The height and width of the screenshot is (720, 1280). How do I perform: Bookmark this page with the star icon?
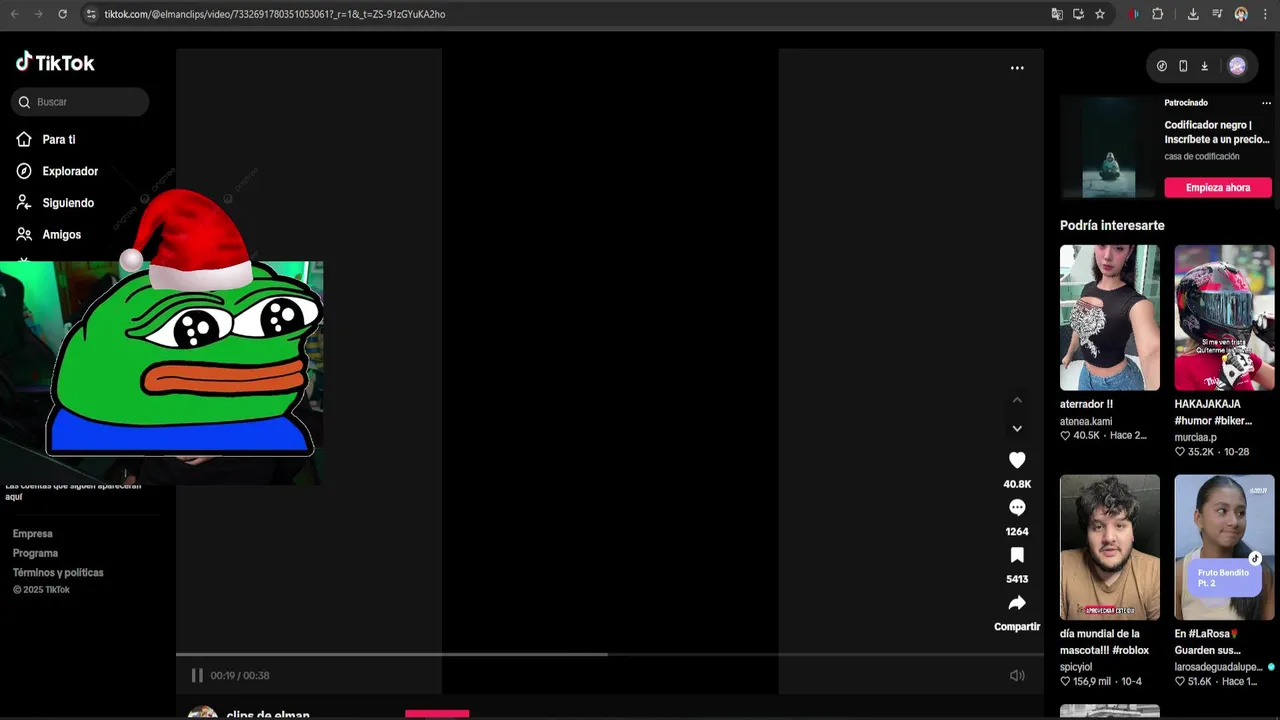pos(1100,14)
